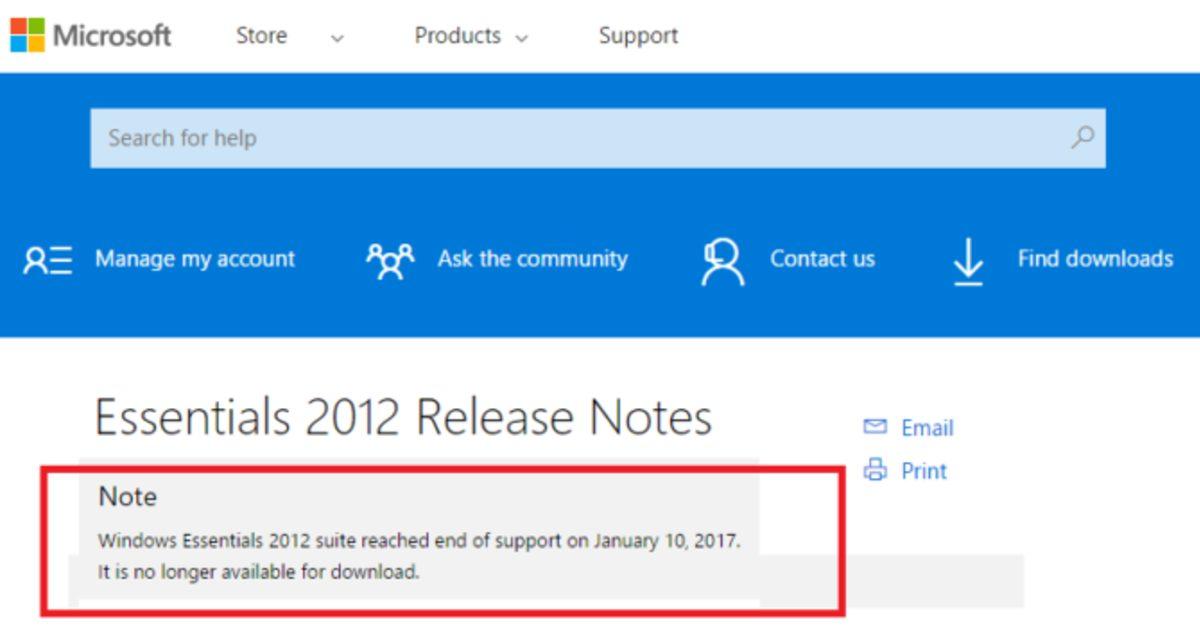Open the Find downloads text link

(x=1095, y=259)
